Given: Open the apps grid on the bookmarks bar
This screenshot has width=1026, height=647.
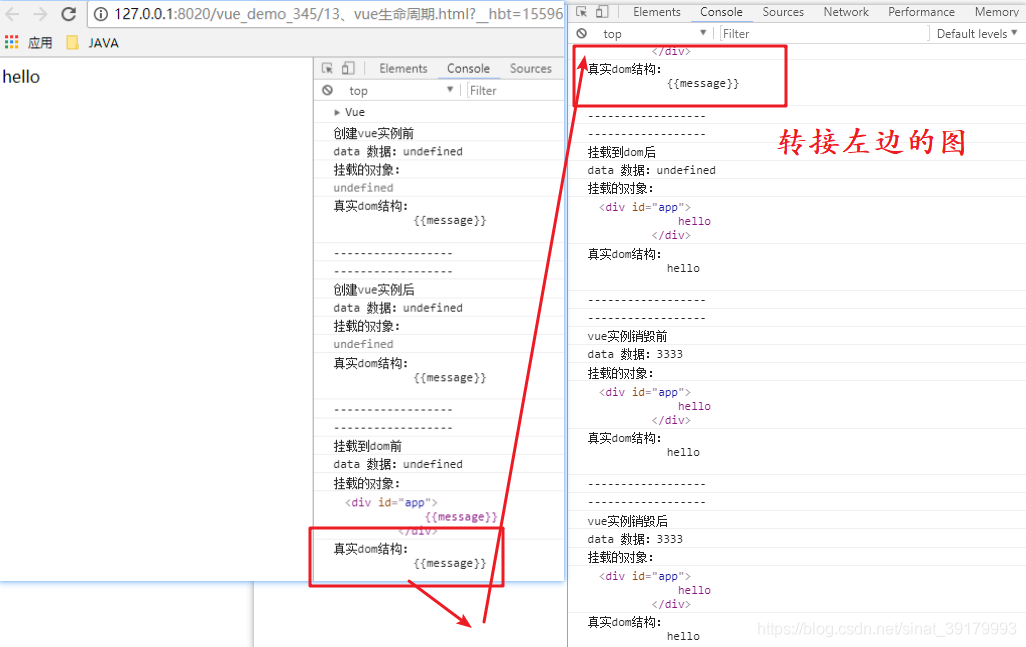Looking at the screenshot, I should (x=13, y=42).
